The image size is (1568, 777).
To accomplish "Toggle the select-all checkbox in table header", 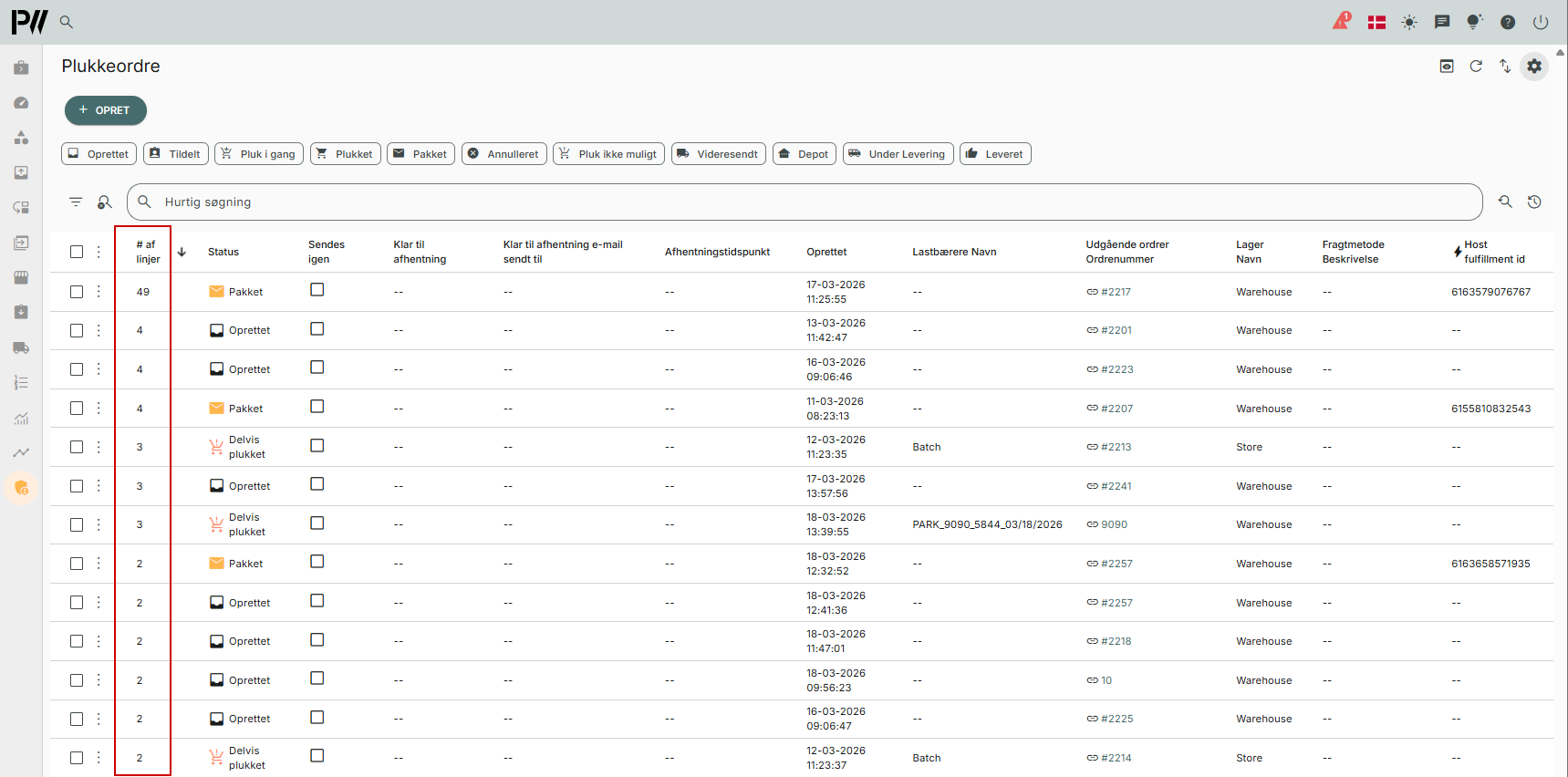I will coord(77,252).
